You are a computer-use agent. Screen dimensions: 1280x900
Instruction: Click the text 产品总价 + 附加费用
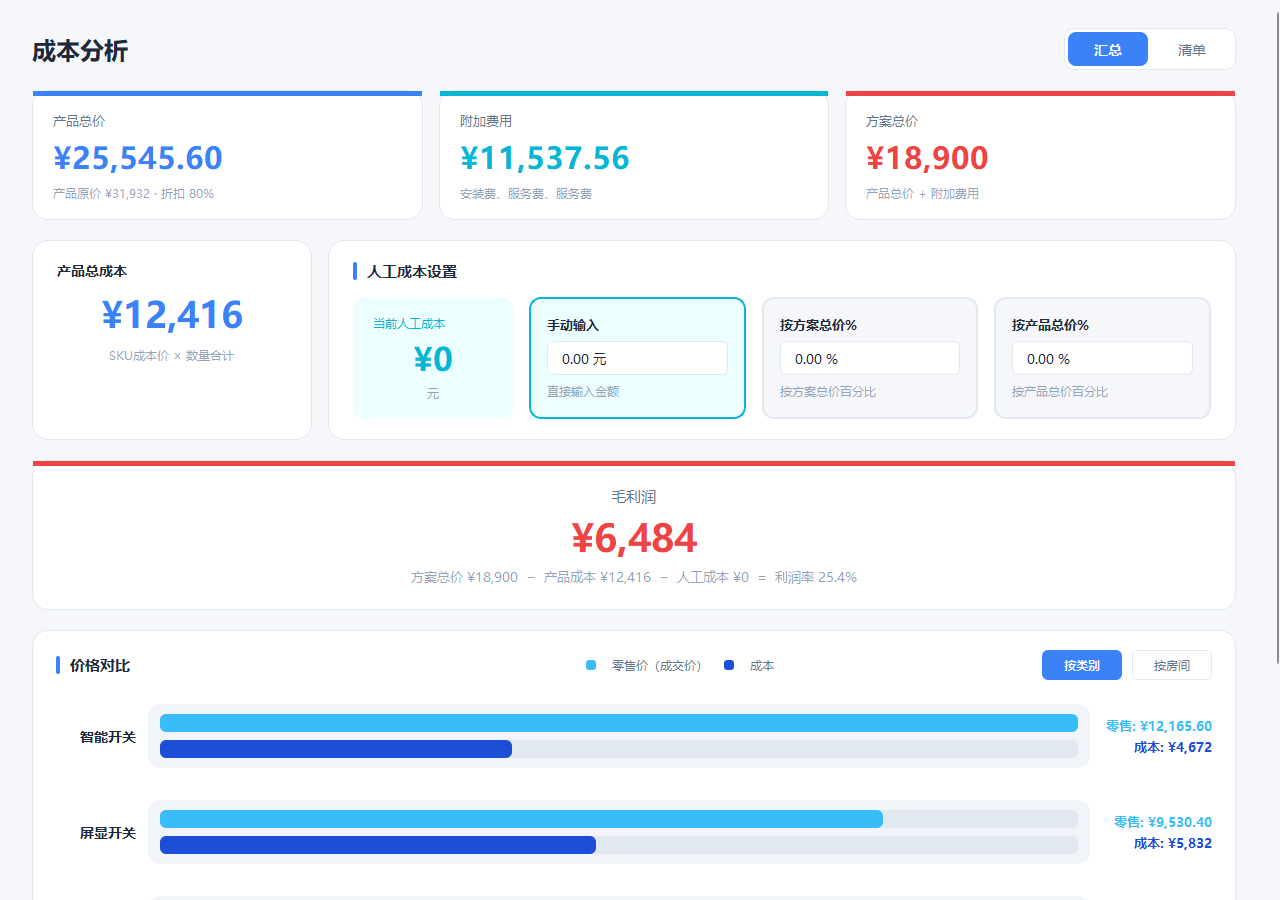click(x=922, y=194)
